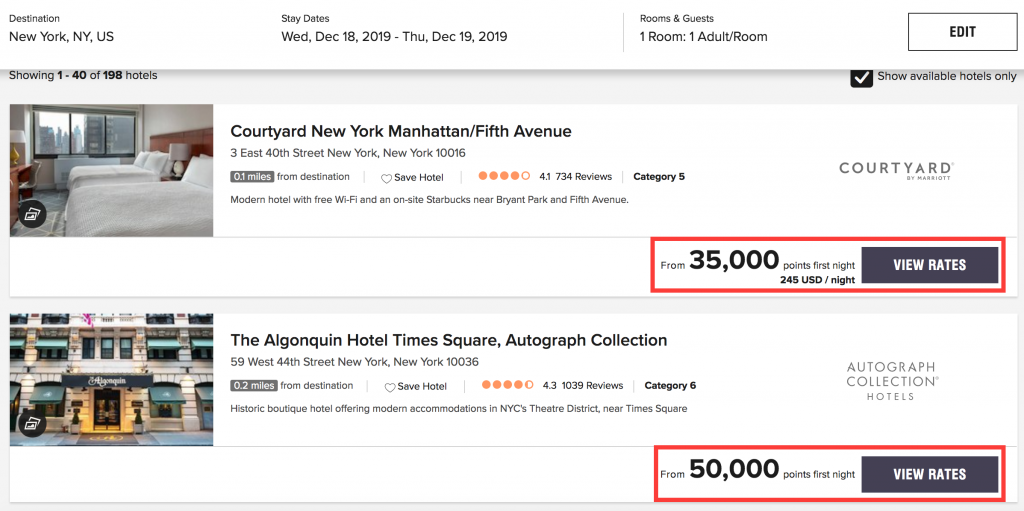Toggle Show available hotels only checkbox
This screenshot has width=1024, height=511.
861,77
